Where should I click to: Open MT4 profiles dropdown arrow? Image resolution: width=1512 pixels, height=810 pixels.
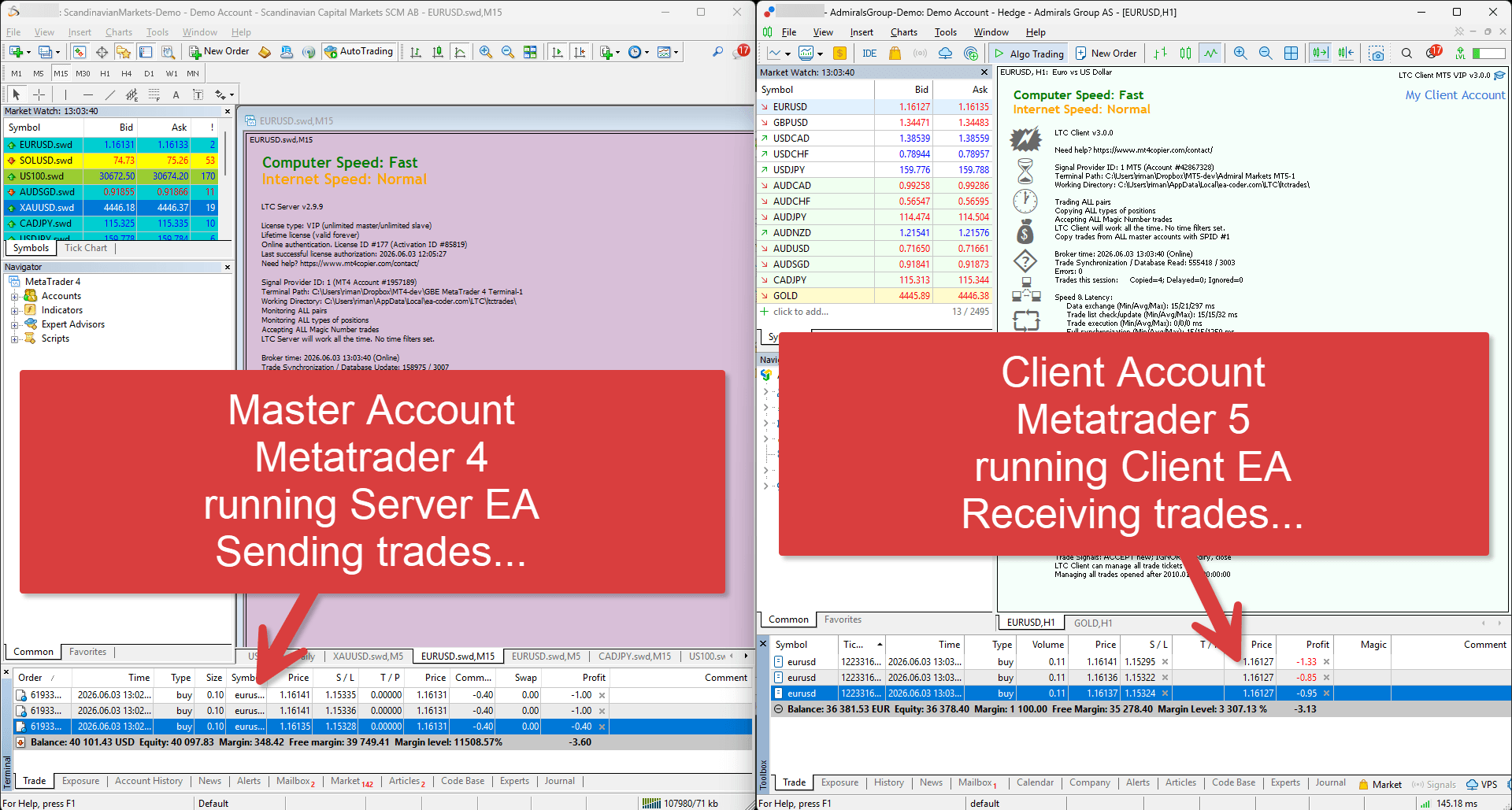pyautogui.click(x=57, y=53)
